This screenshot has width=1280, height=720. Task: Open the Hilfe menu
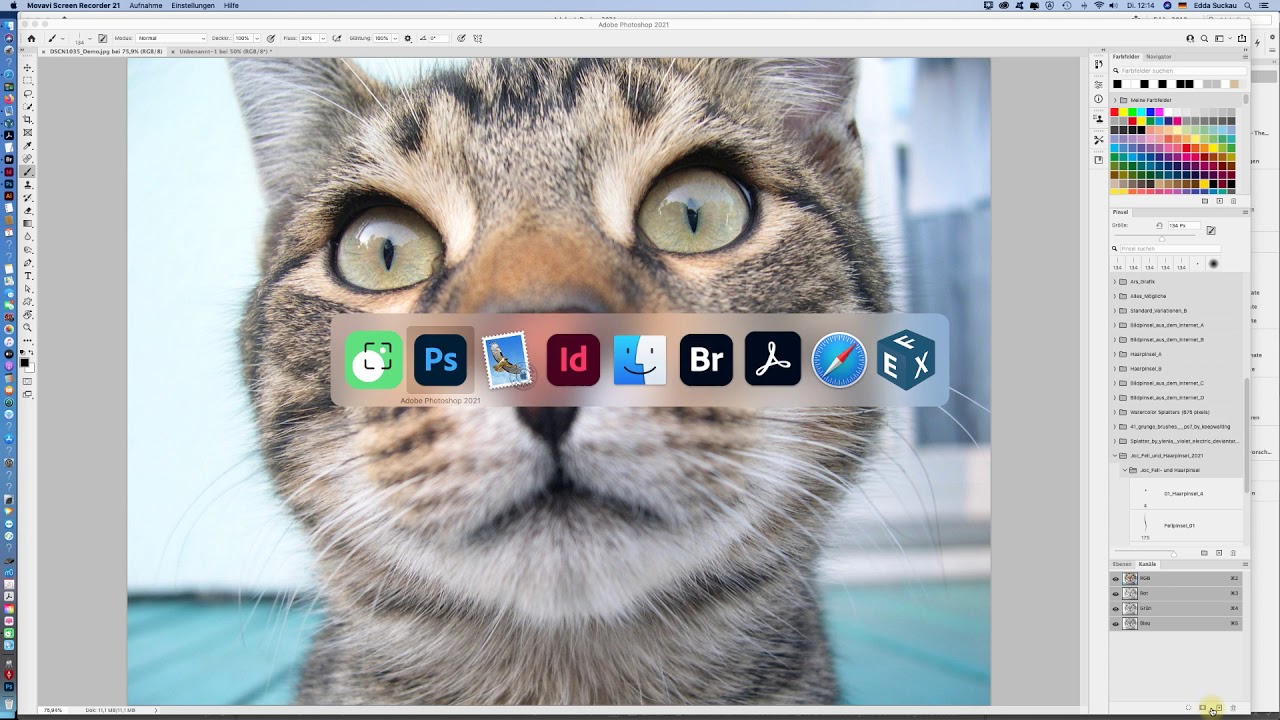tap(231, 5)
